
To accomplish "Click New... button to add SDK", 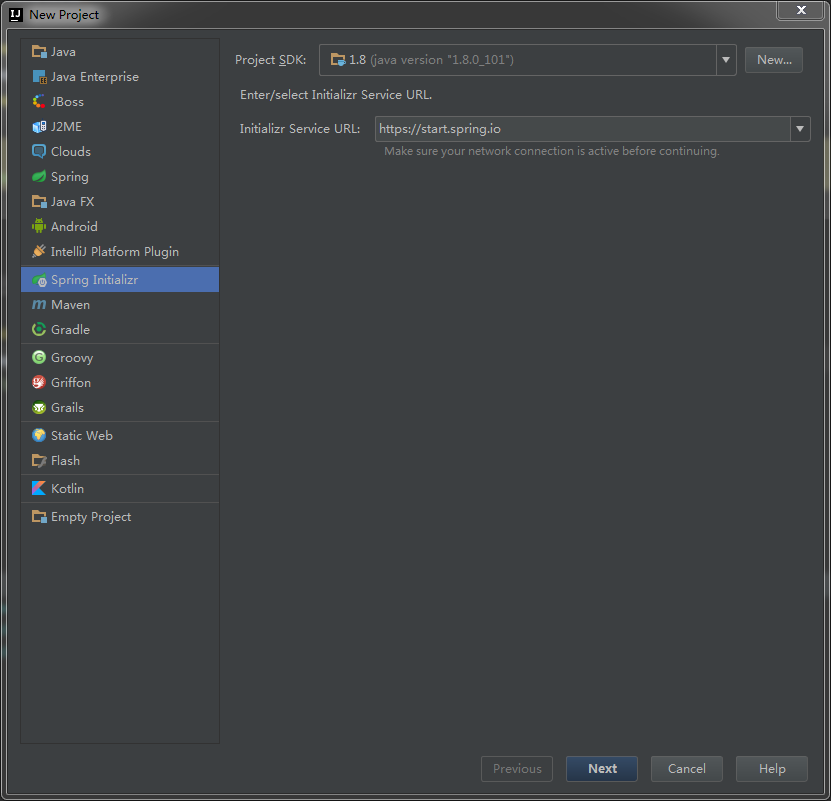I will coord(774,60).
